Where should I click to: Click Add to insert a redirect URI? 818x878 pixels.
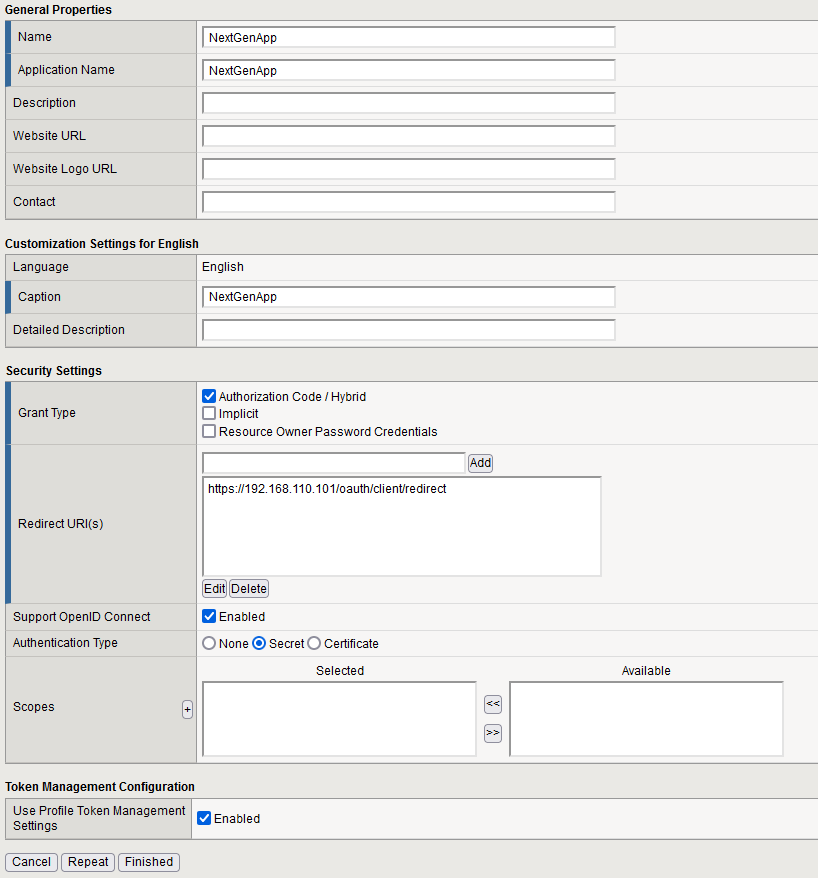pos(479,462)
